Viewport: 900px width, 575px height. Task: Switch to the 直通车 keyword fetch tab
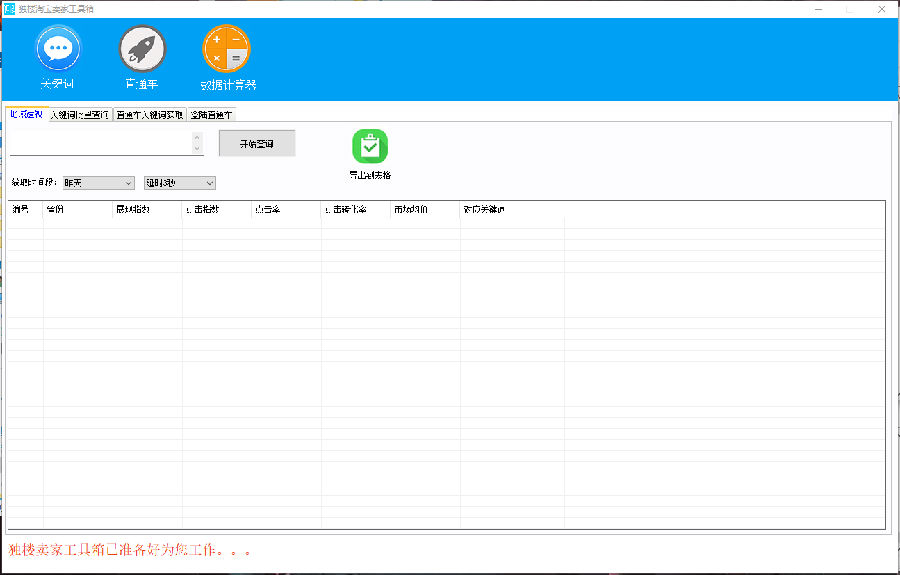click(150, 115)
